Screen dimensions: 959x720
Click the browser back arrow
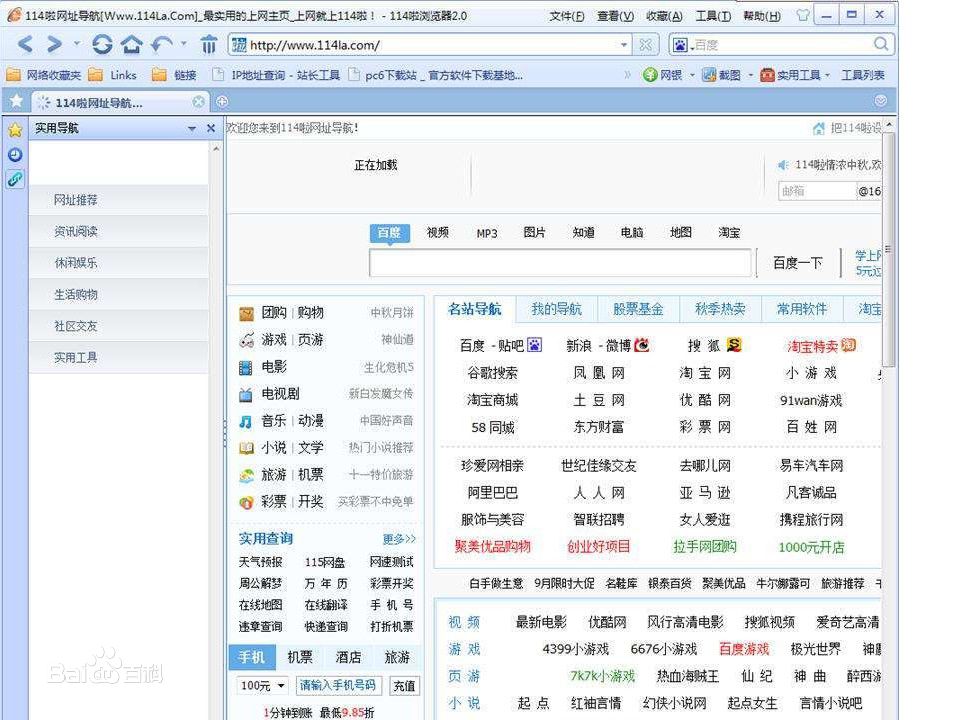[25, 44]
